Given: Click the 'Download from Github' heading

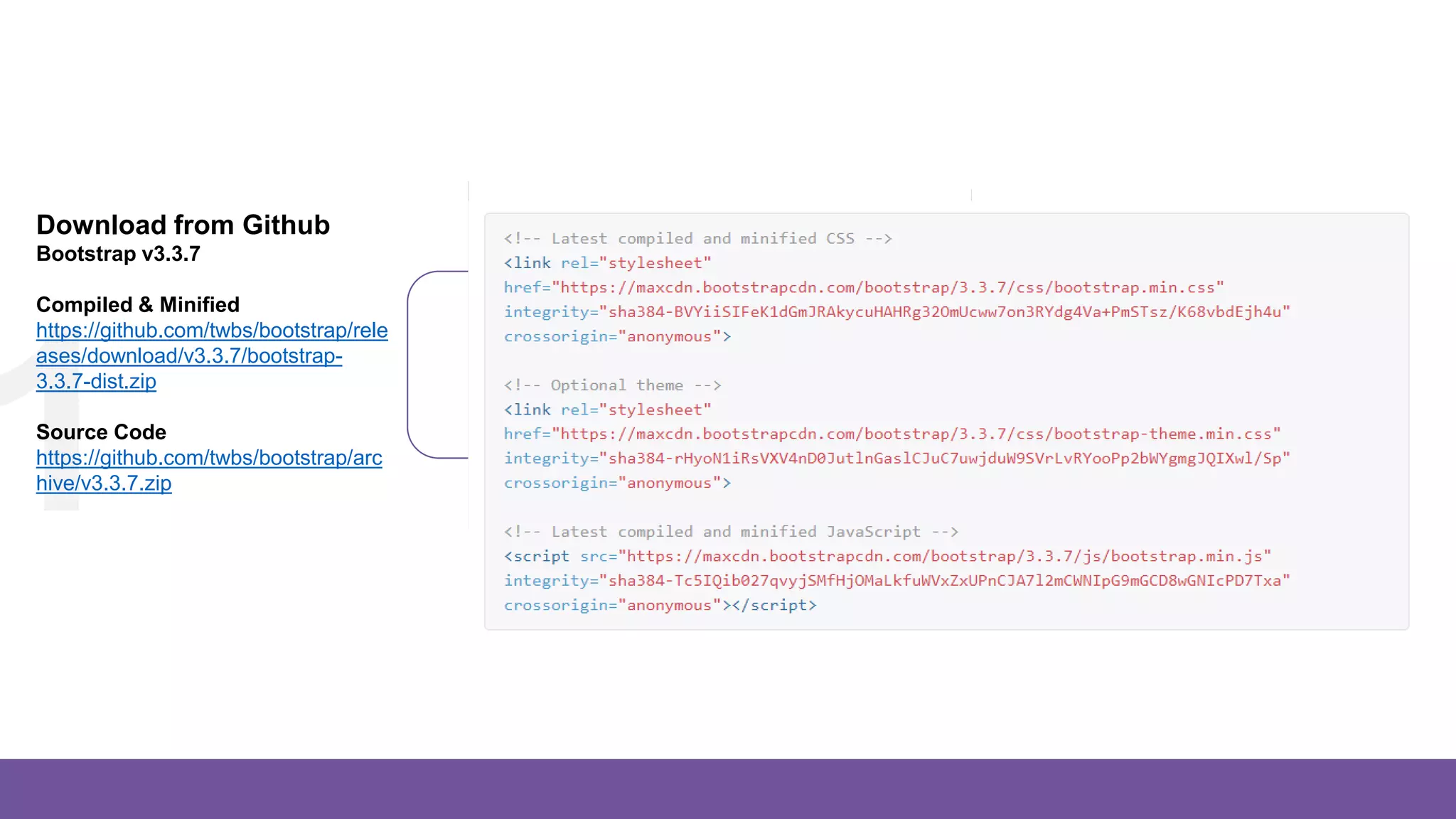Looking at the screenshot, I should click(183, 225).
